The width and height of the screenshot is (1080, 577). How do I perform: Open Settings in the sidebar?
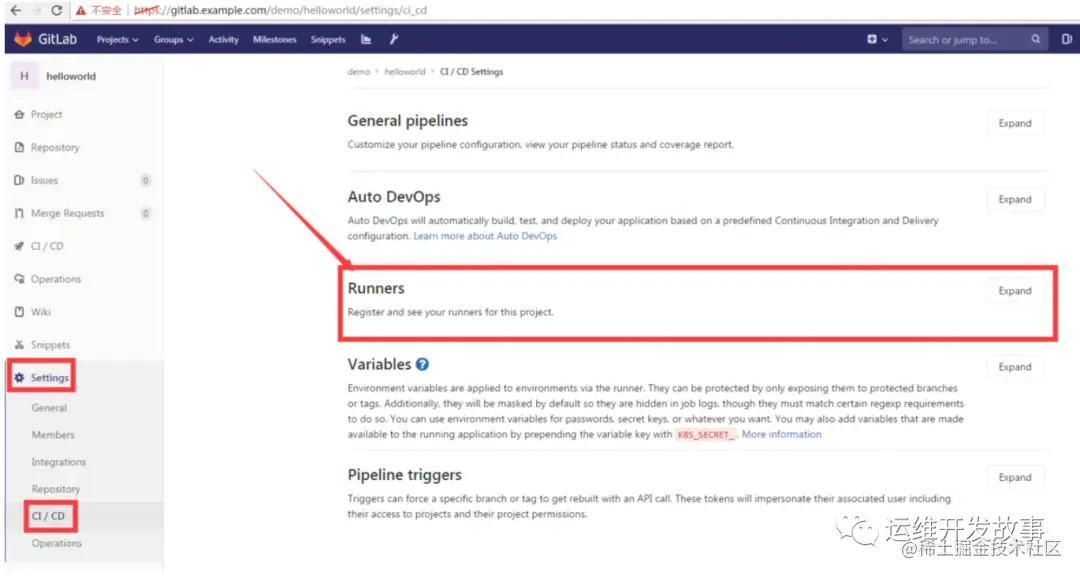[50, 378]
